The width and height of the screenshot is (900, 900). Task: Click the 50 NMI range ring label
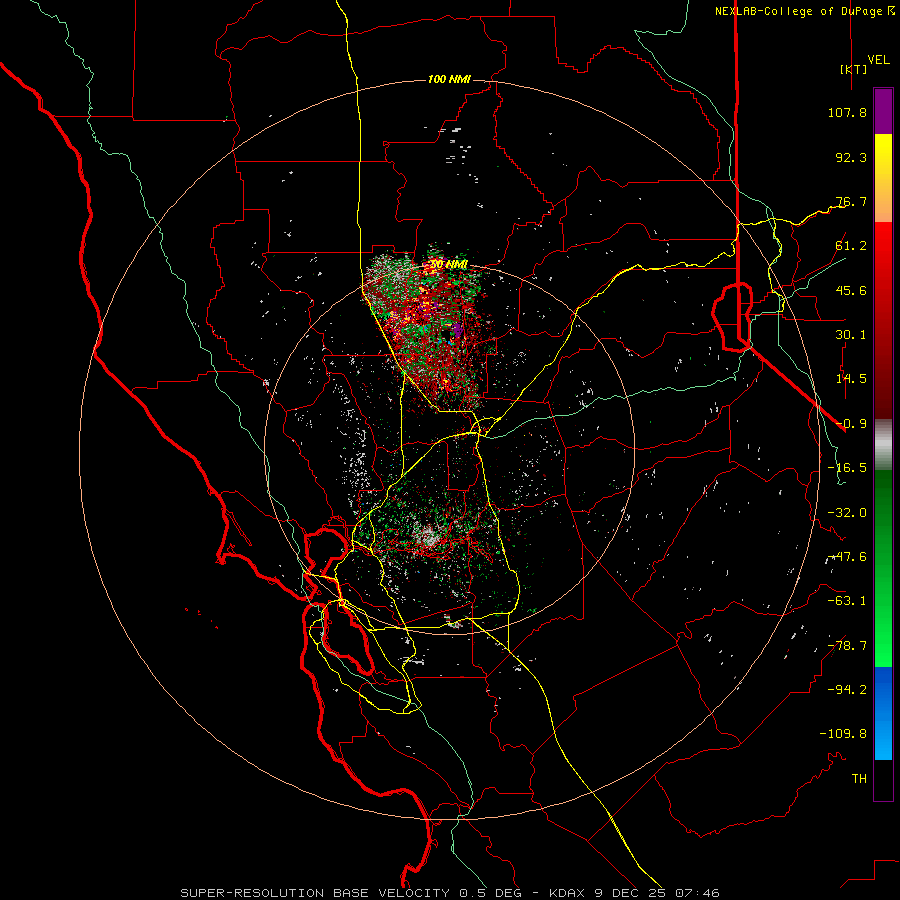tap(449, 265)
